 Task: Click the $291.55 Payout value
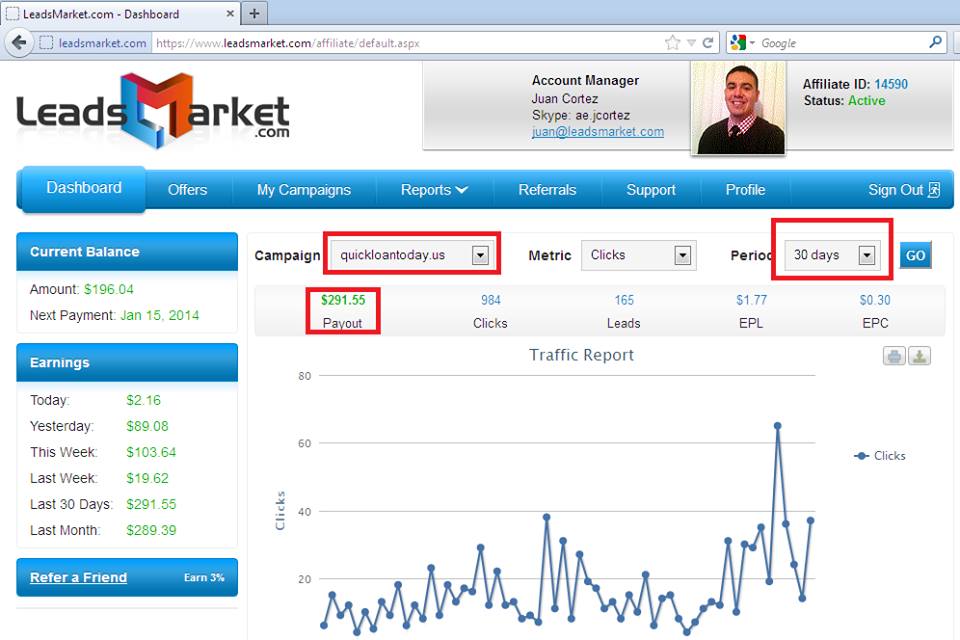click(x=343, y=300)
